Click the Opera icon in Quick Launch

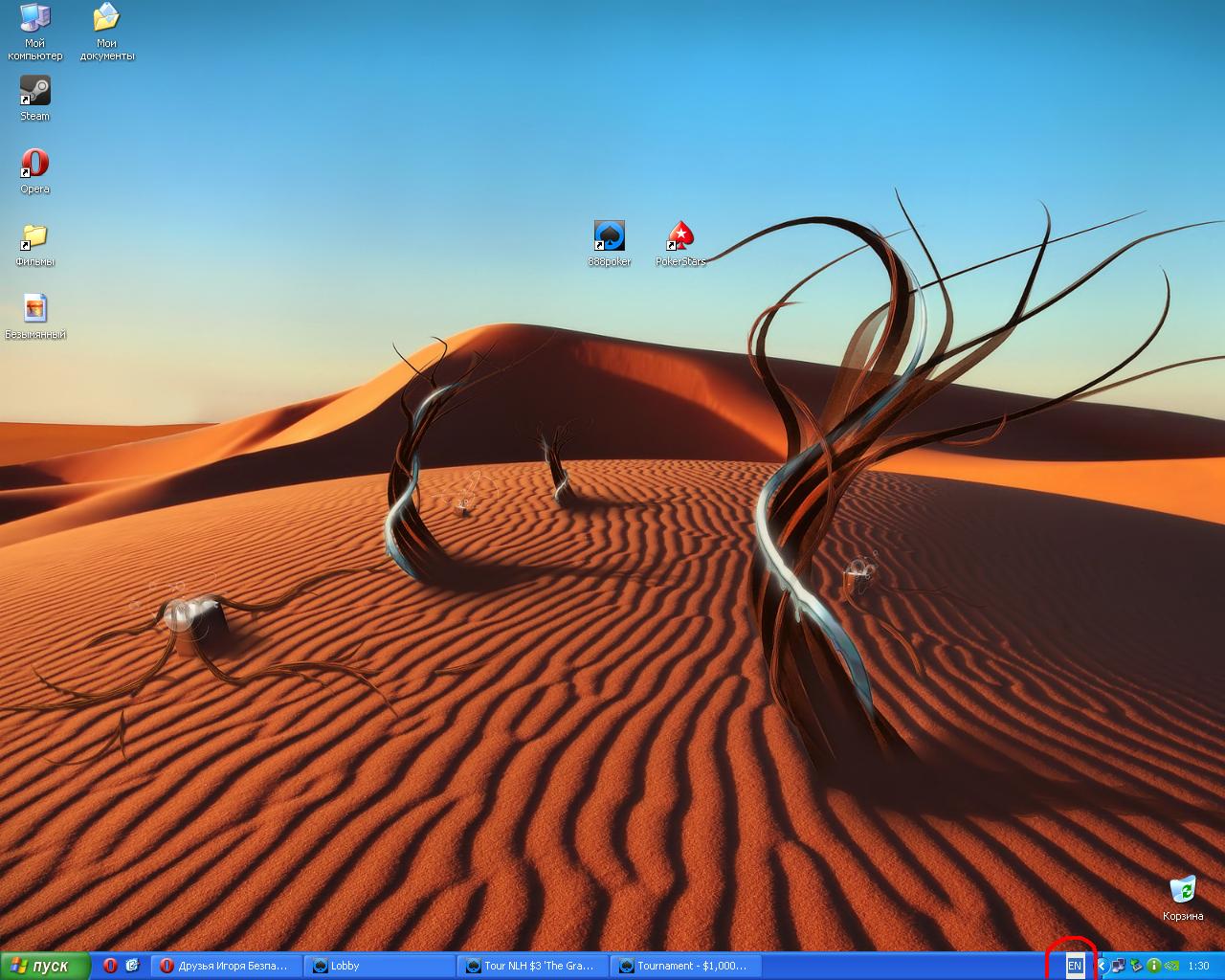(110, 966)
